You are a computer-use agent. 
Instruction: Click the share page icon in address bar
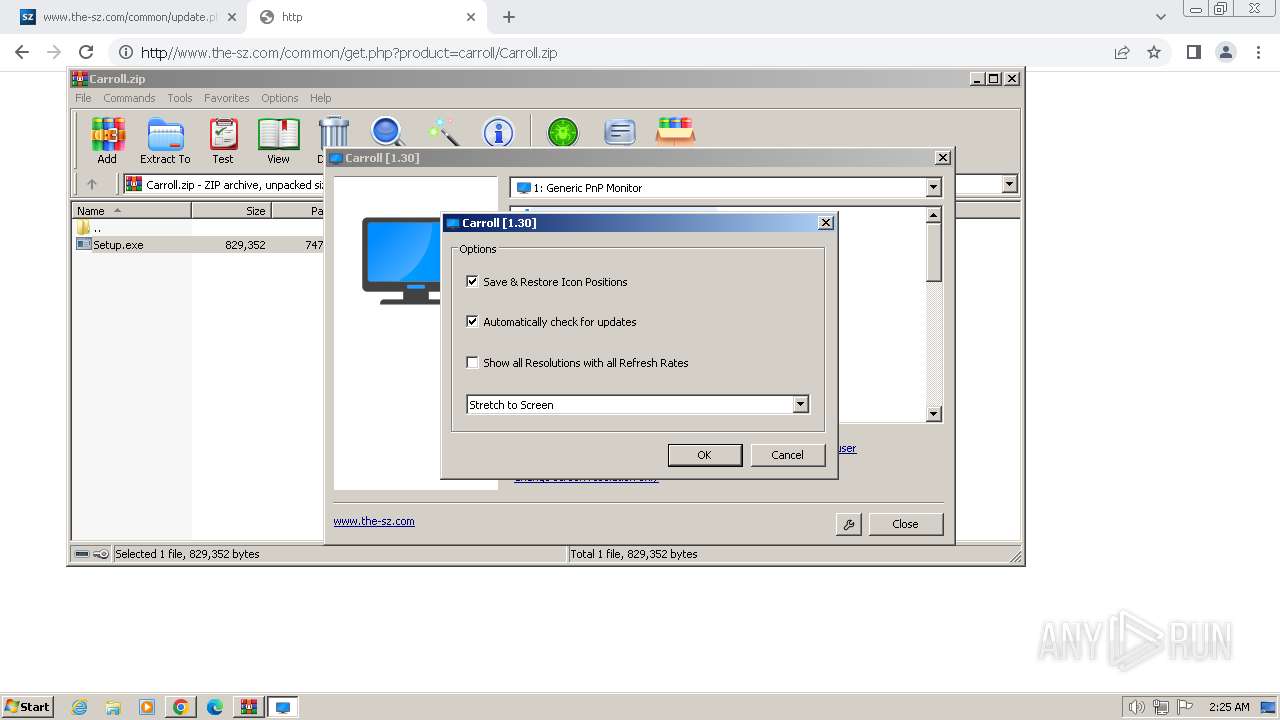[1122, 52]
